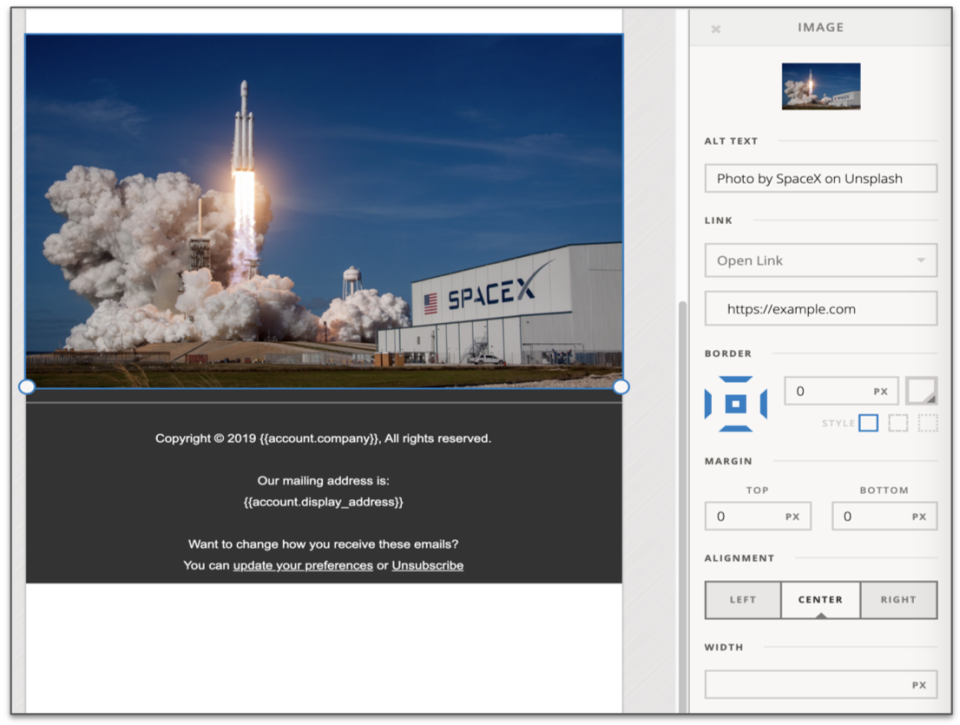Set alignment to Left

tap(743, 599)
